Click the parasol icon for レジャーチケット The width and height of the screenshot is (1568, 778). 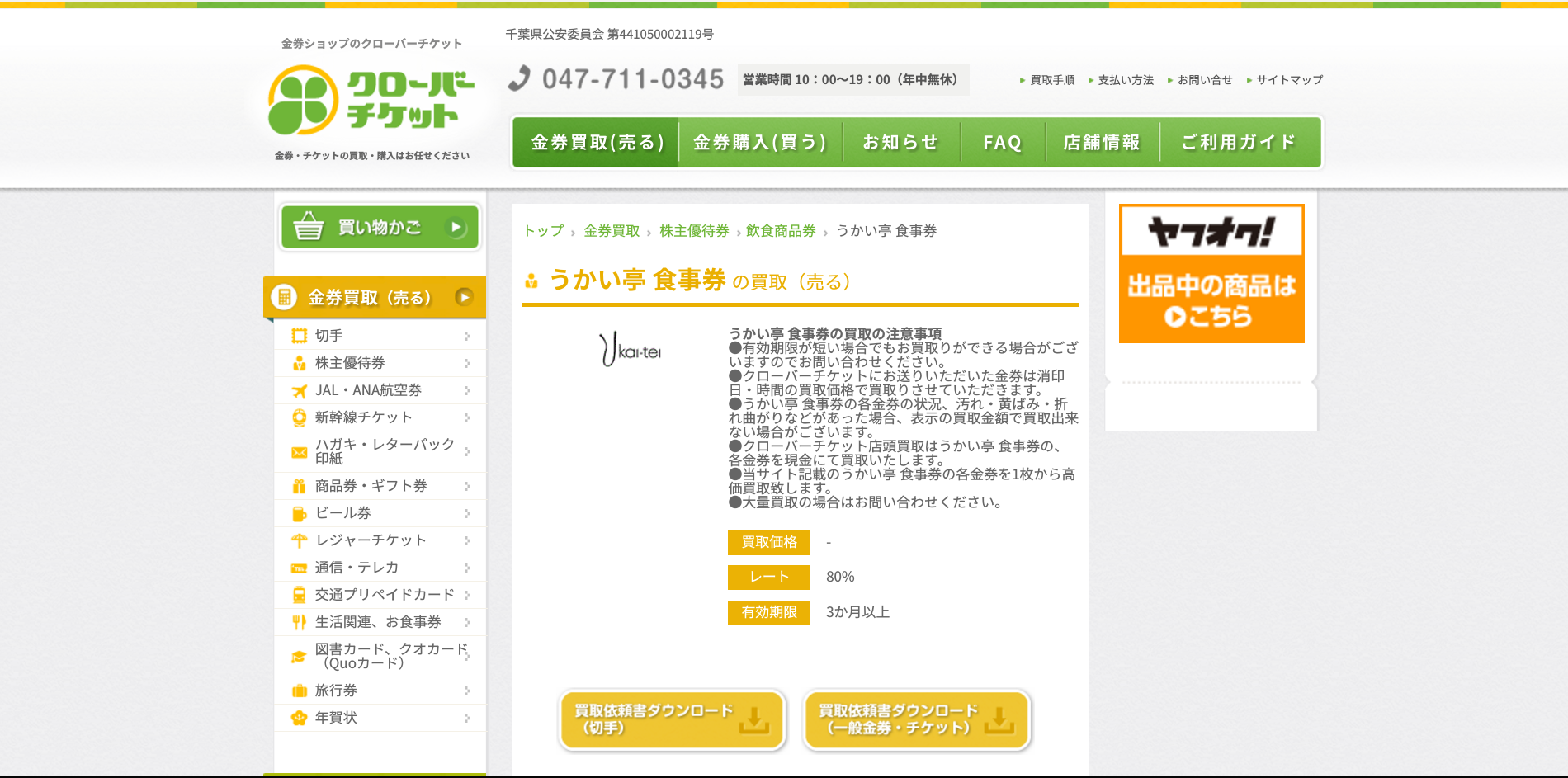(x=299, y=540)
